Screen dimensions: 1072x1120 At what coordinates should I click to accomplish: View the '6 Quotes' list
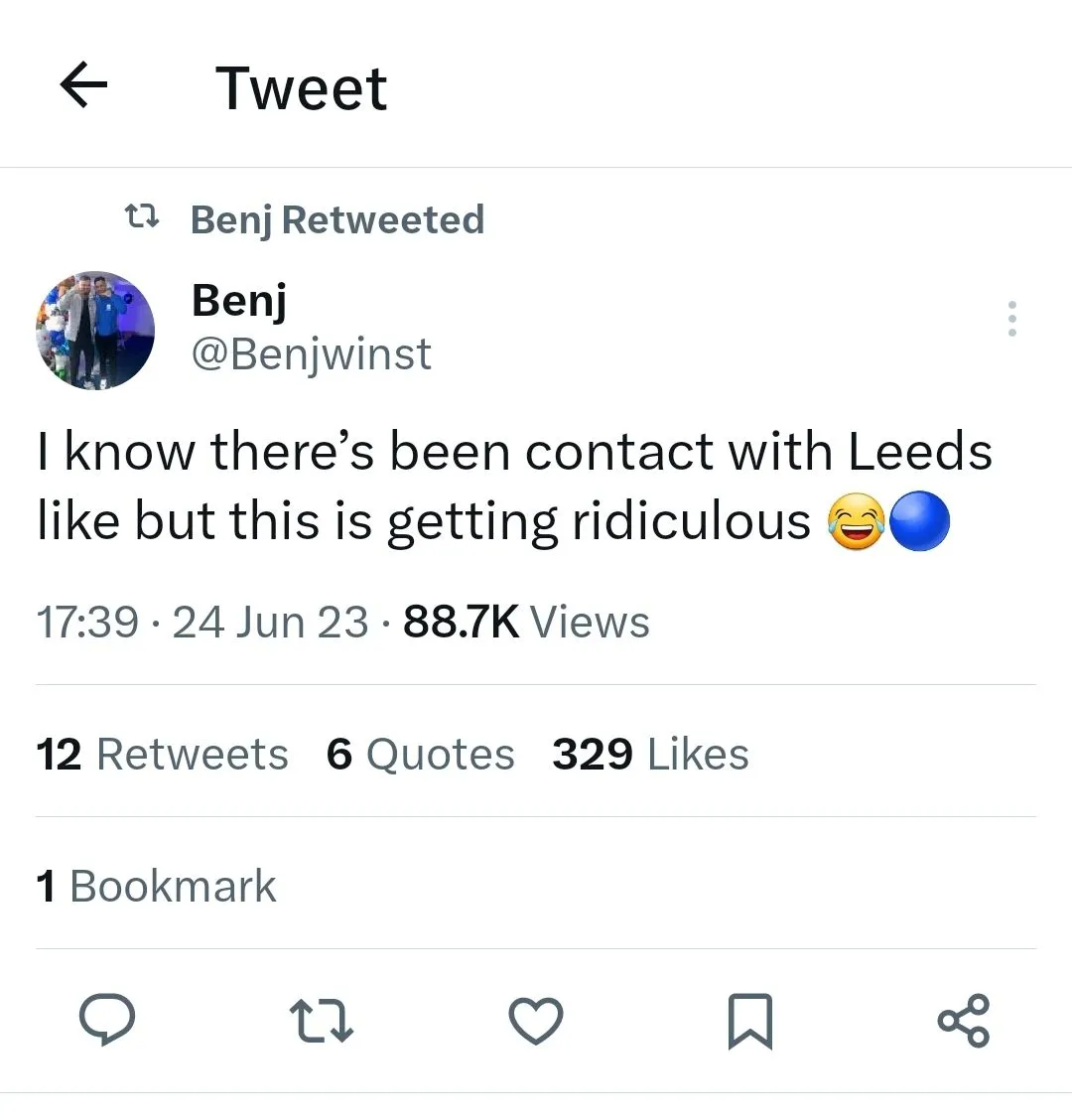click(x=420, y=754)
